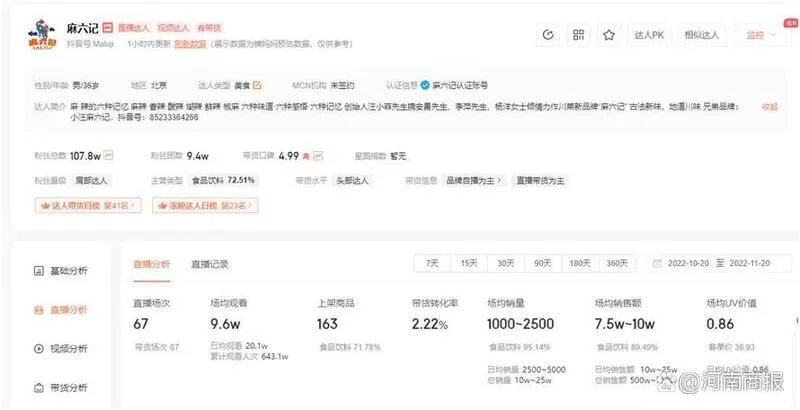Click the star favorite icon
This screenshot has width=800, height=410.
pos(609,35)
